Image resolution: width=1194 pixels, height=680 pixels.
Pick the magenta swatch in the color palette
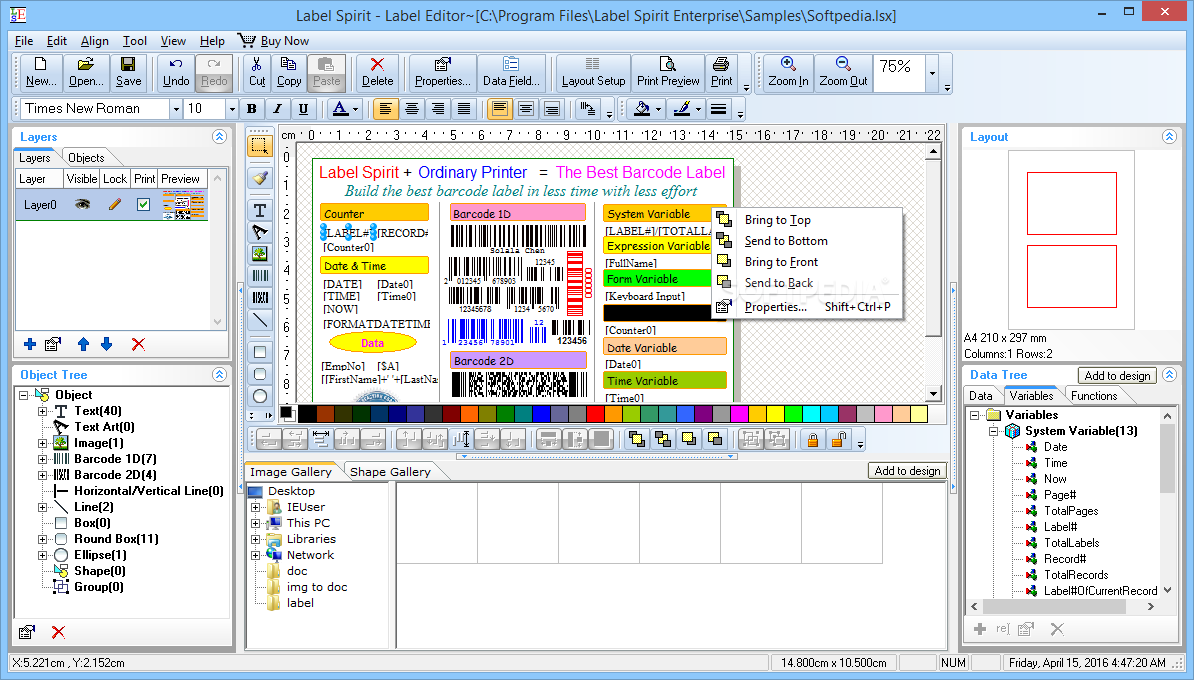[739, 414]
